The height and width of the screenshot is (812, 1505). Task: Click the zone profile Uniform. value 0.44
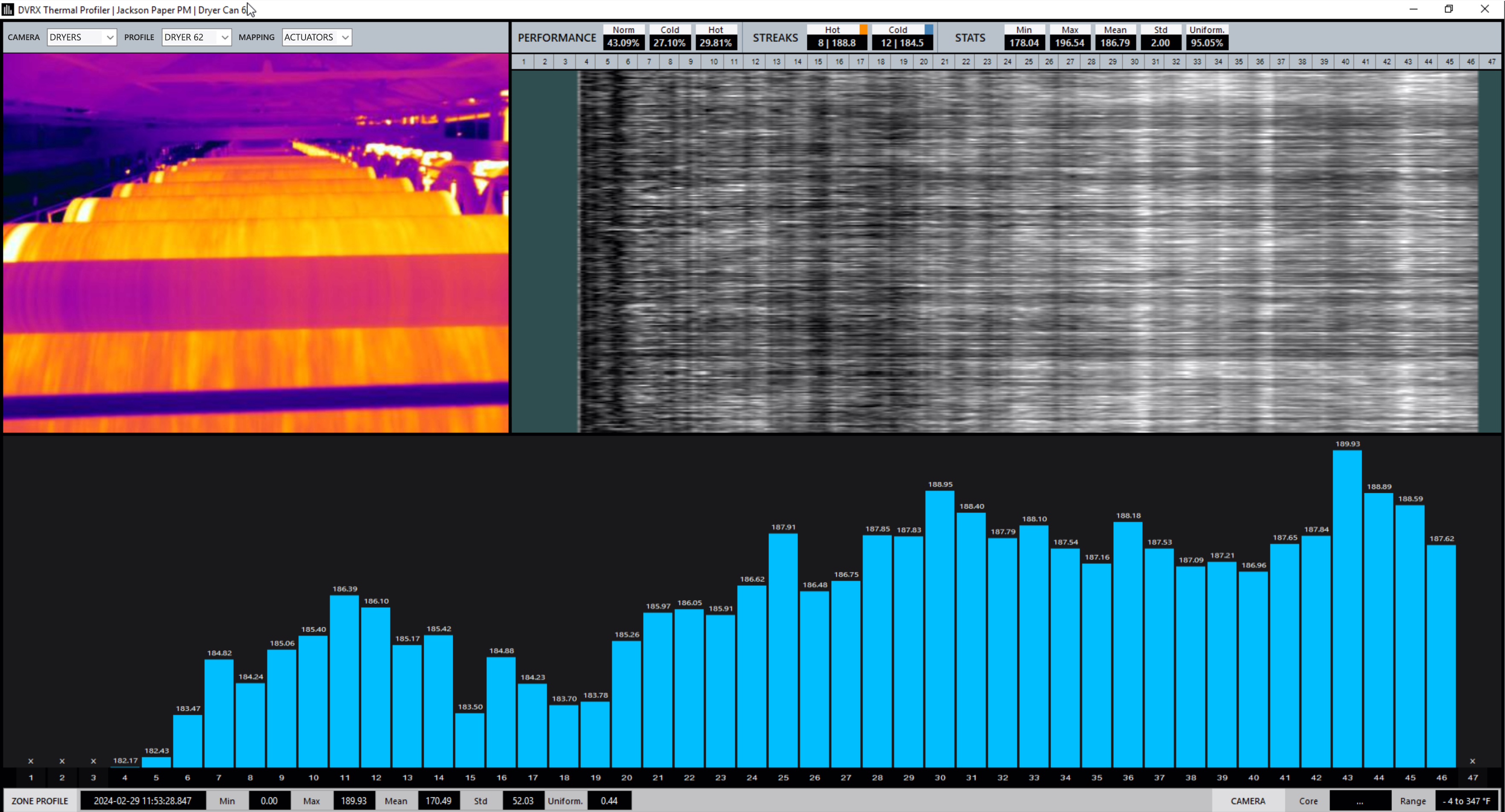point(609,800)
